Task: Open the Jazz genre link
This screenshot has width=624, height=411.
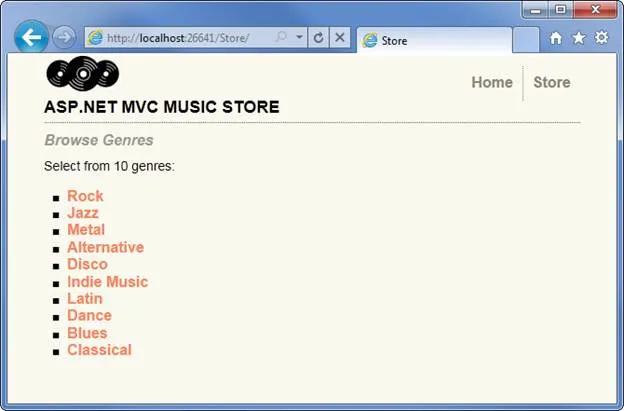Action: pyautogui.click(x=83, y=213)
